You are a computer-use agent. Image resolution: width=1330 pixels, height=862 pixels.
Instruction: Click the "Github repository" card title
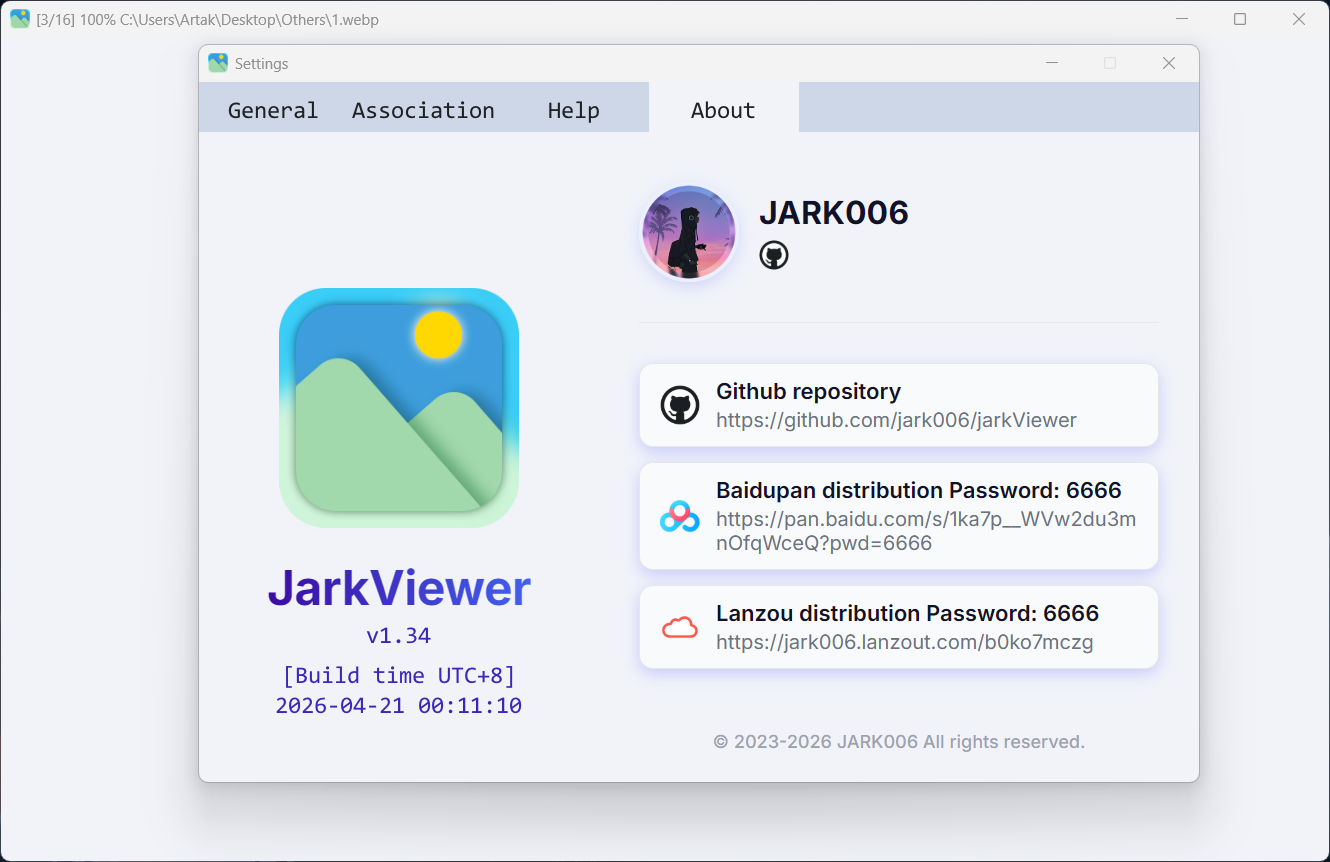click(x=808, y=391)
